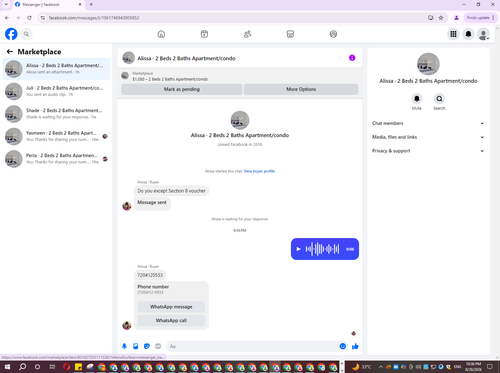Click 'Do you except Section 8 voucher' message
Image resolution: width=500 pixels, height=373 pixels.
coord(171,191)
